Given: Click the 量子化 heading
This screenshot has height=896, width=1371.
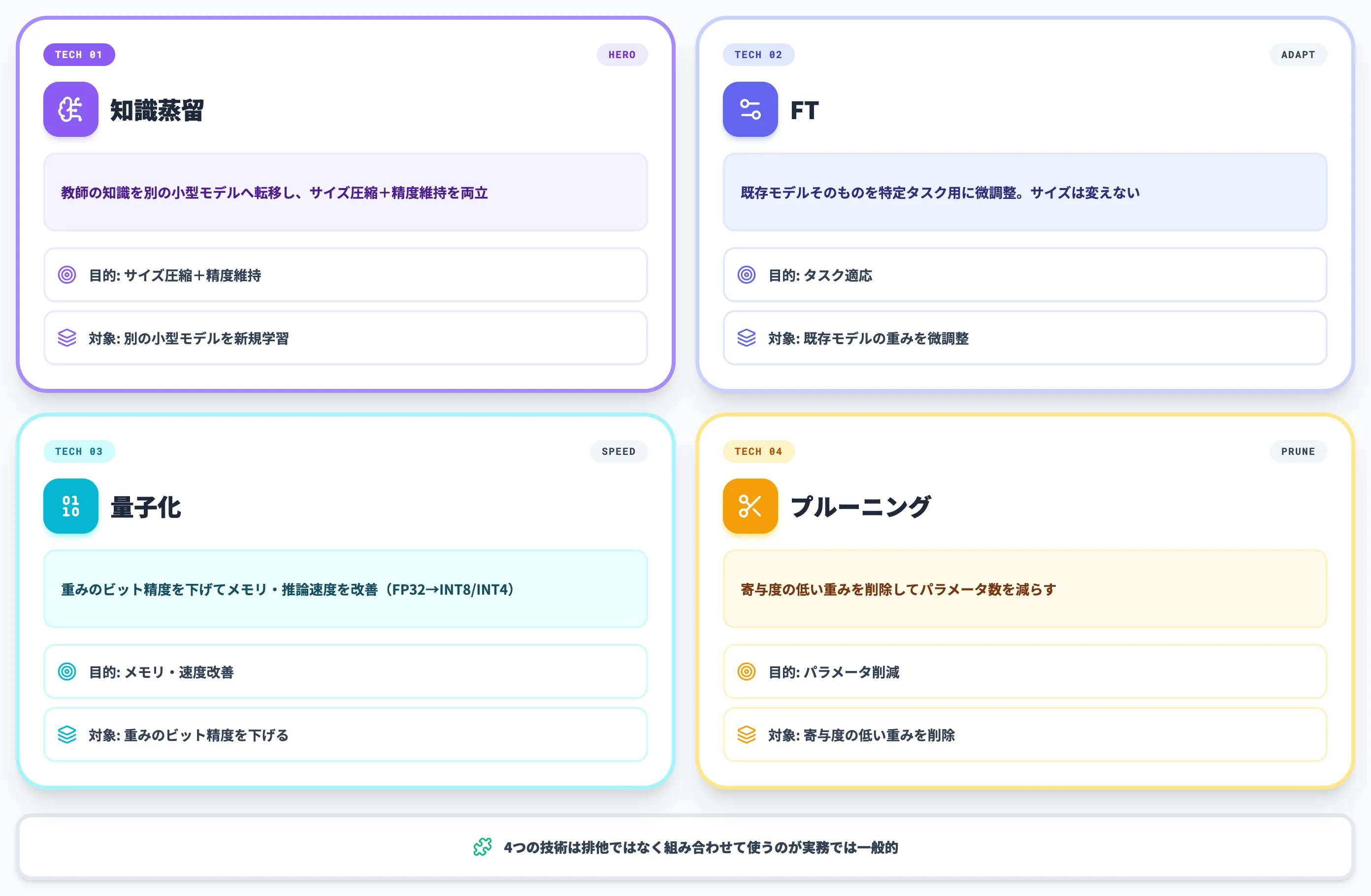Looking at the screenshot, I should coord(146,507).
